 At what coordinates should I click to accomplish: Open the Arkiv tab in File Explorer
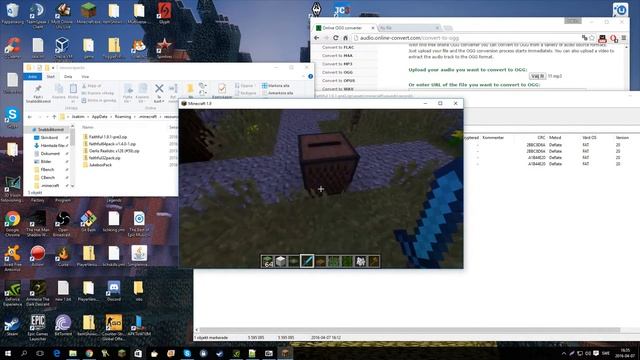[32, 77]
